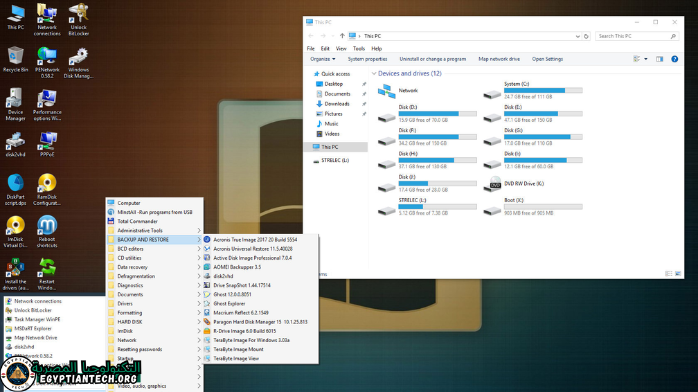Click System properties button
The width and height of the screenshot is (698, 392).
(367, 59)
